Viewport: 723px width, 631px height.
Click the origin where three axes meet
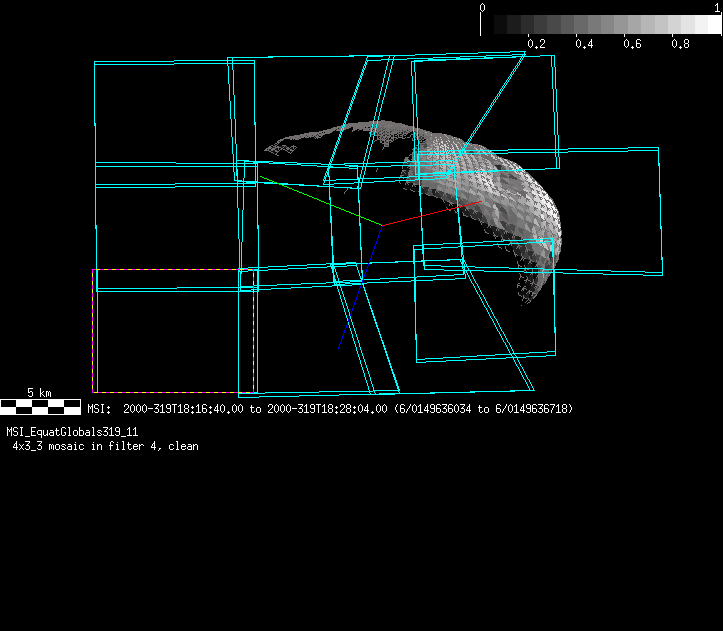pos(382,225)
